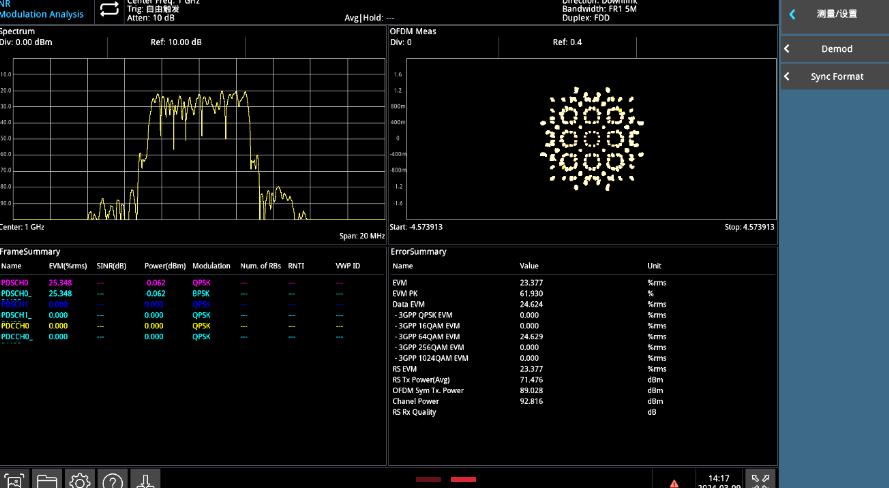The image size is (889, 488).
Task: Toggle full-screen with the expand arrows icon
Action: point(759,479)
